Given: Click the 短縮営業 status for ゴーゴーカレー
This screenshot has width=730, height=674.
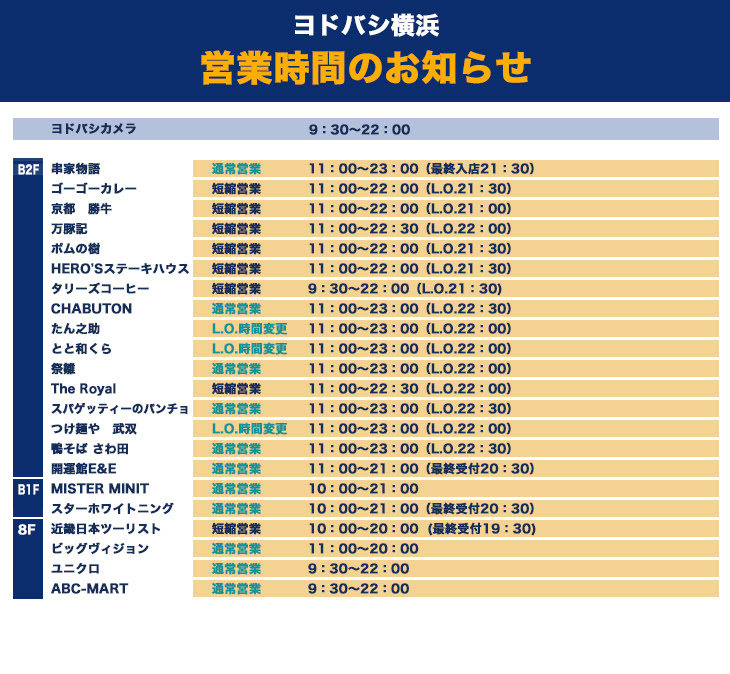Looking at the screenshot, I should point(236,189).
